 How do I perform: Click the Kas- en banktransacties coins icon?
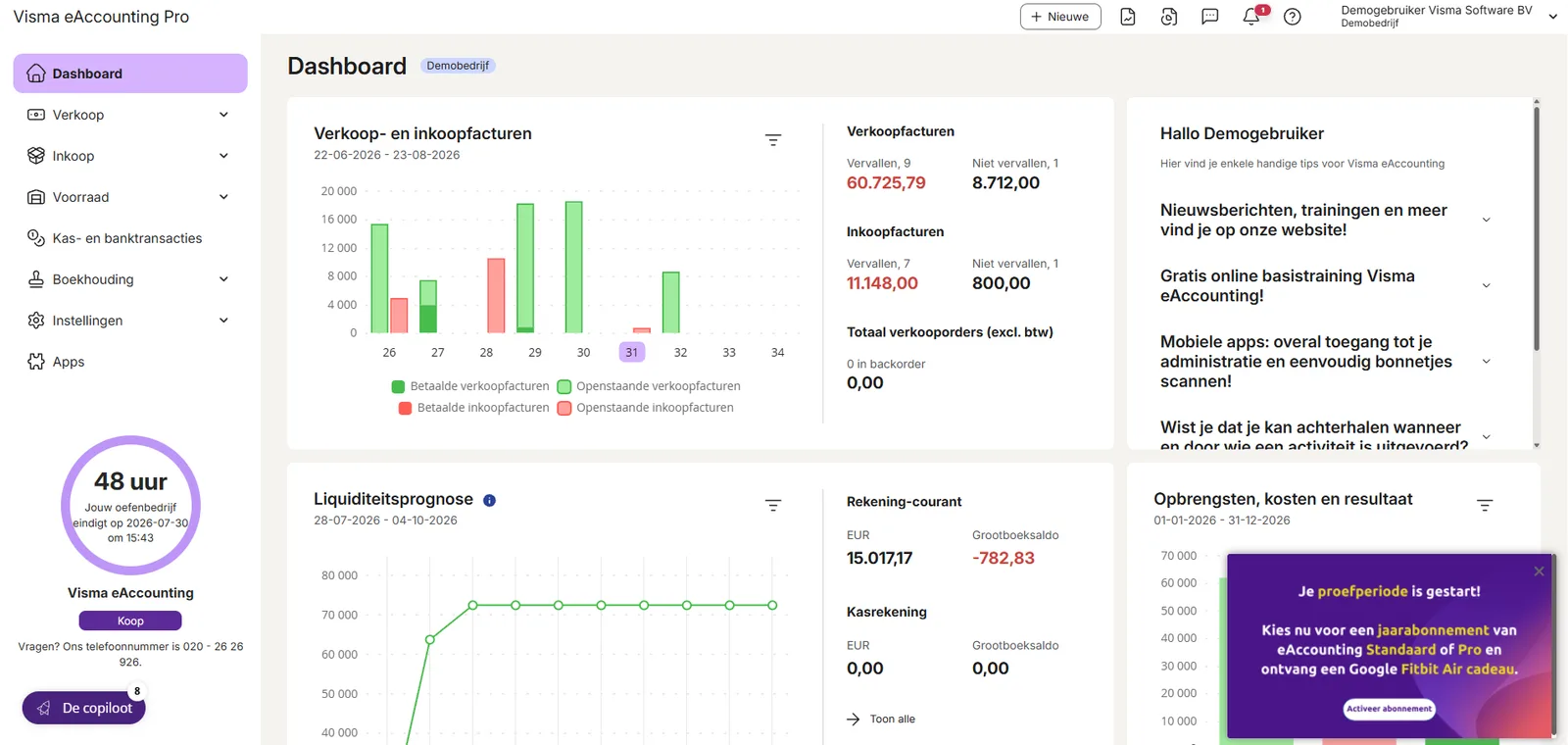(36, 238)
